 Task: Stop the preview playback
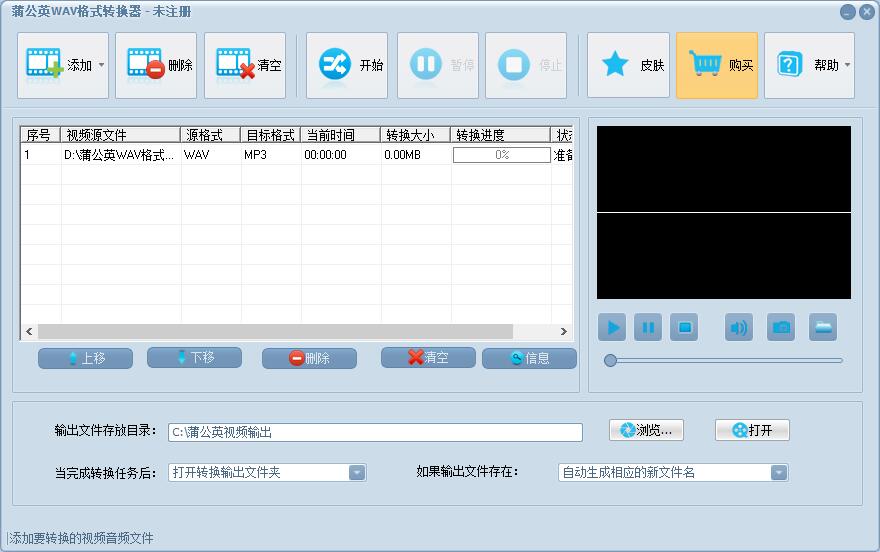click(684, 327)
